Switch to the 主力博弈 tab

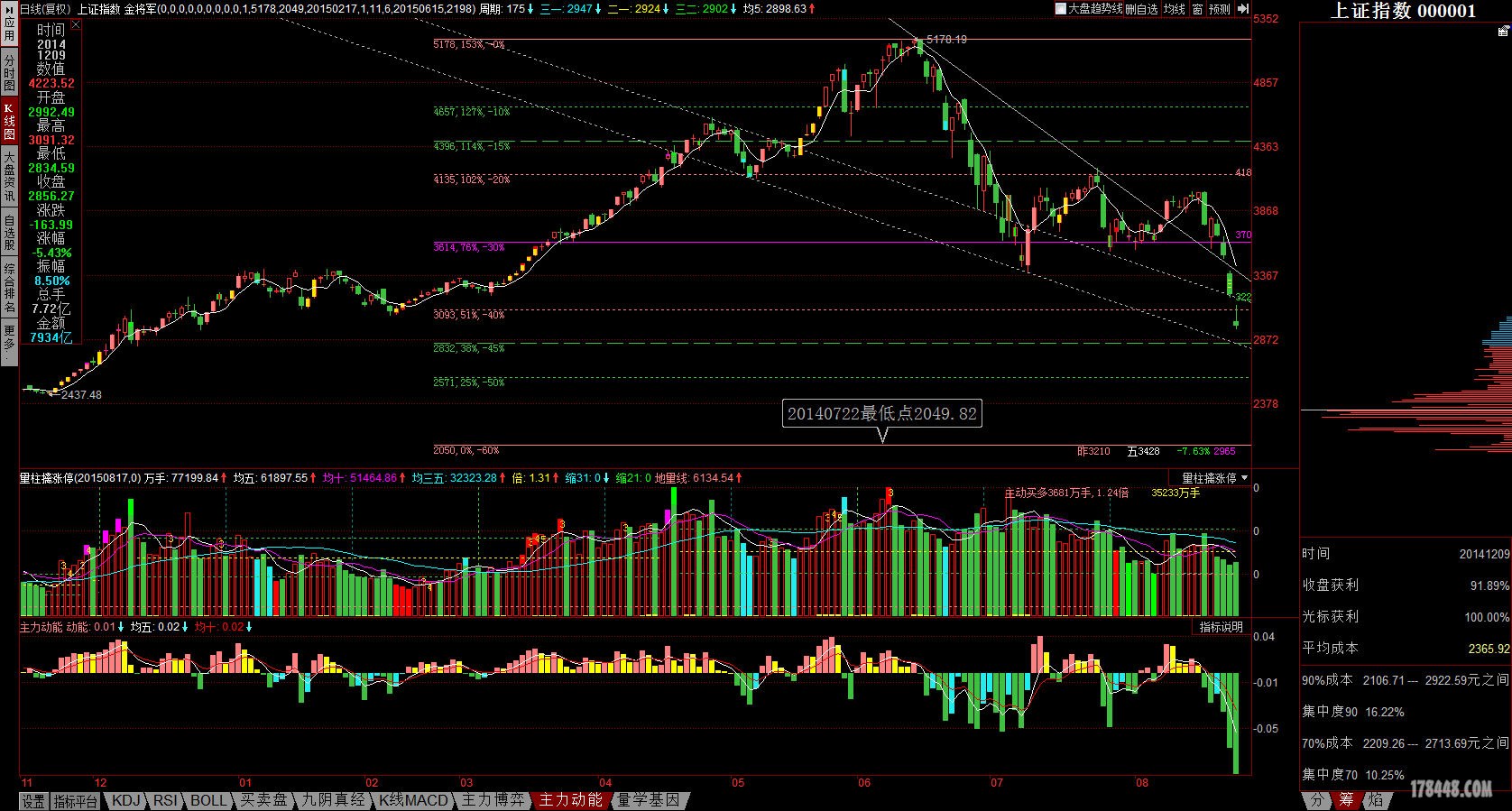point(493,800)
